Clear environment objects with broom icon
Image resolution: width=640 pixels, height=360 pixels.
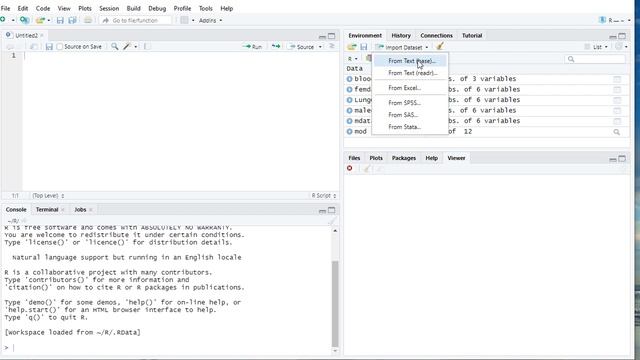pyautogui.click(x=440, y=47)
